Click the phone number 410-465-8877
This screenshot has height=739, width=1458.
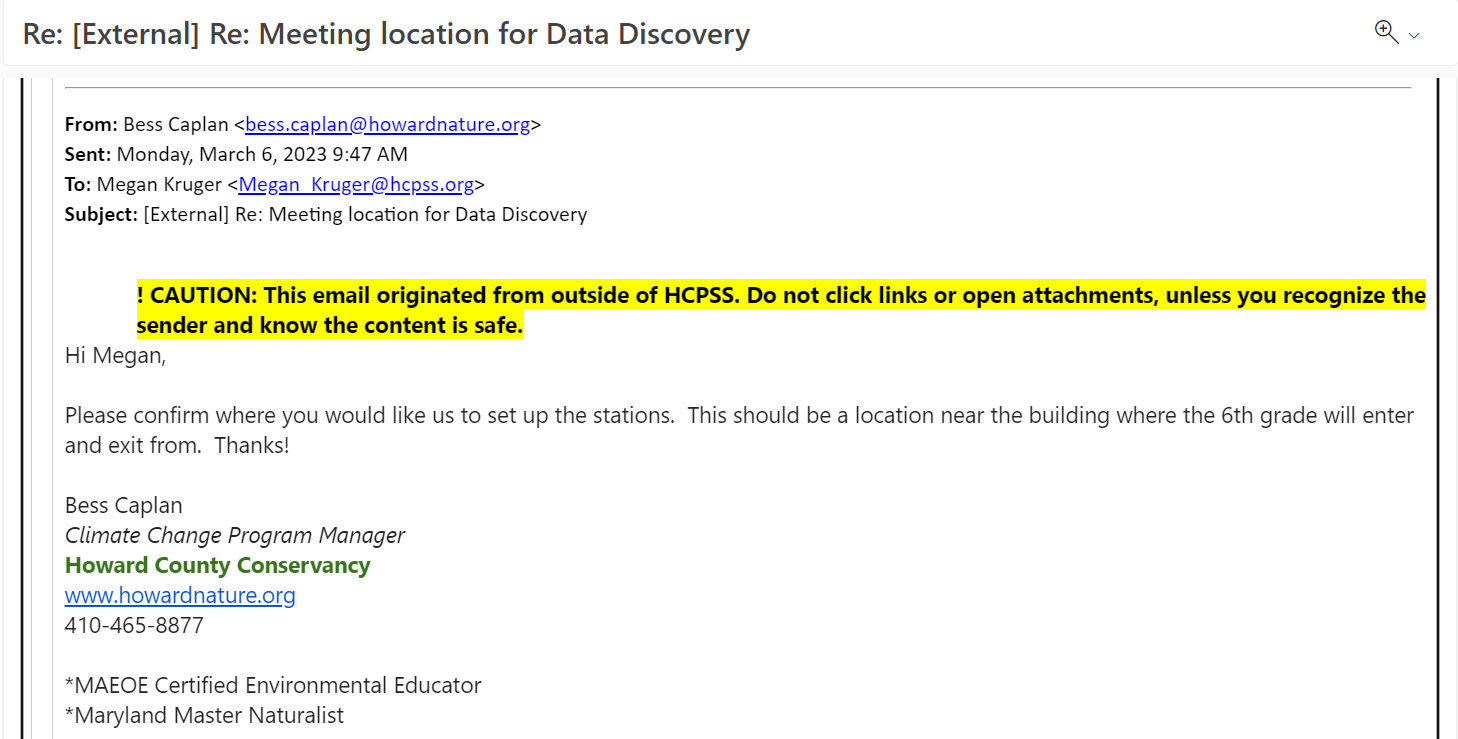point(134,626)
